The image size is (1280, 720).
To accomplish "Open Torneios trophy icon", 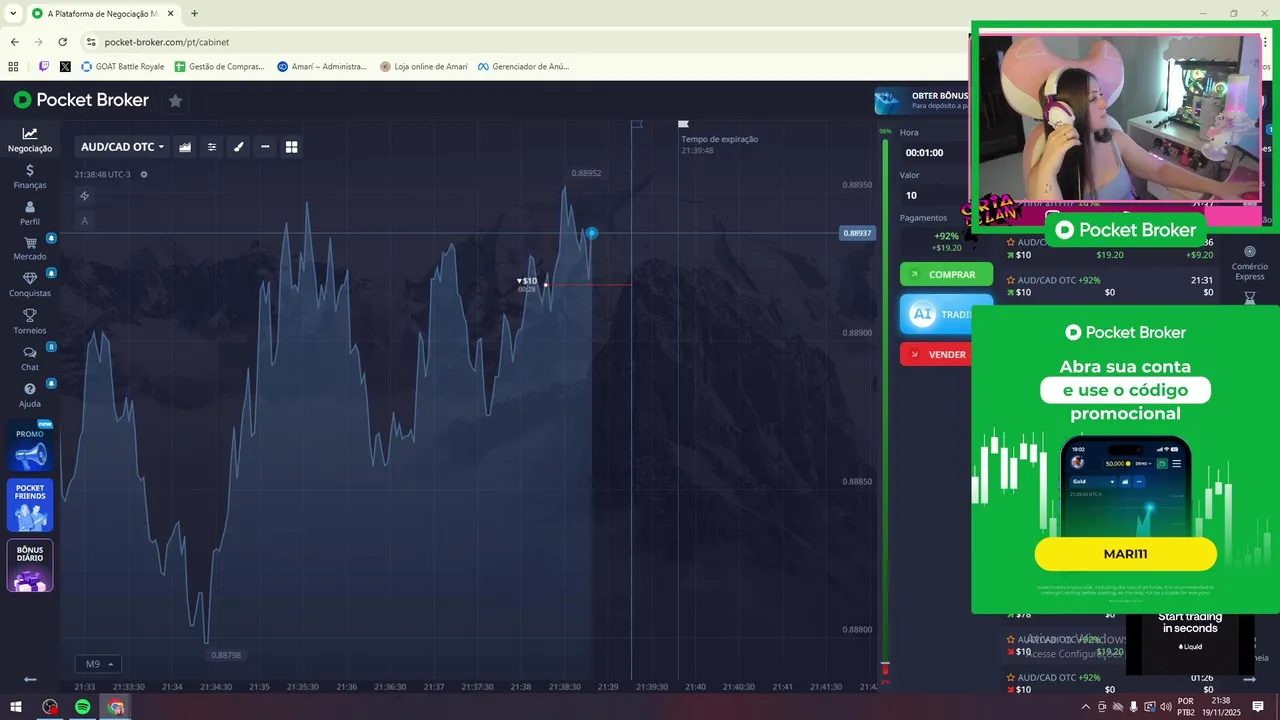I will coord(30,322).
